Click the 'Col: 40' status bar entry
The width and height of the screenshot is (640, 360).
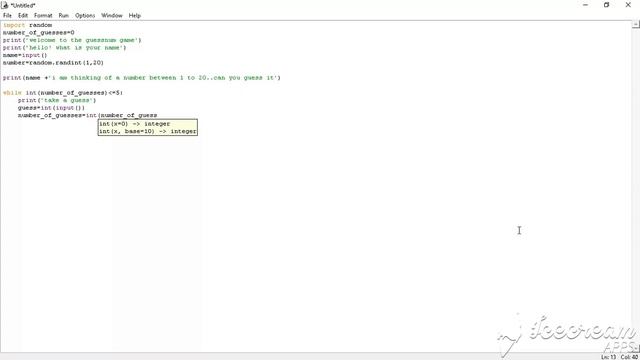(x=629, y=357)
